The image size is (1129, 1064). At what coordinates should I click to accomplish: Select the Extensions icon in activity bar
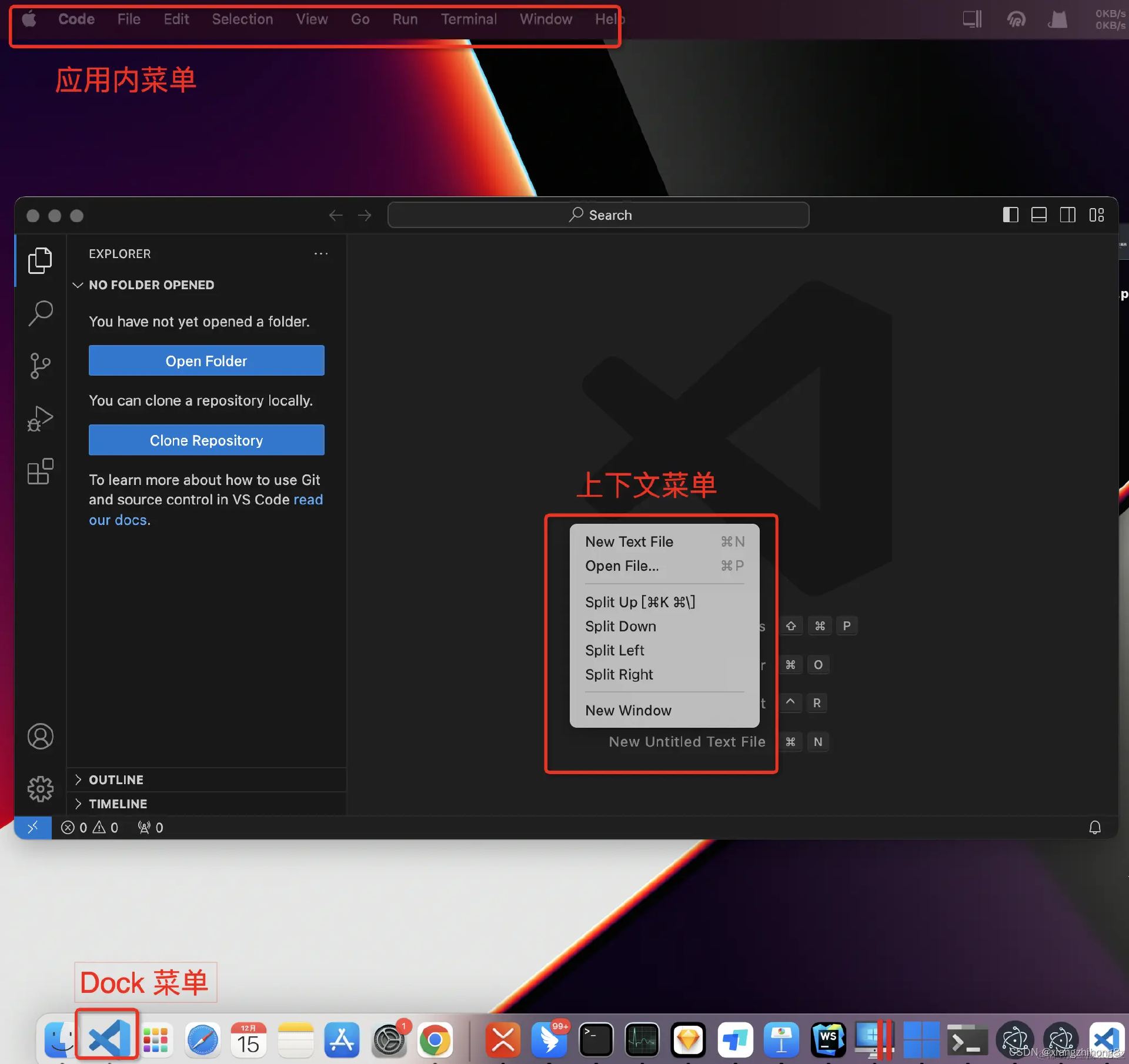click(x=40, y=471)
